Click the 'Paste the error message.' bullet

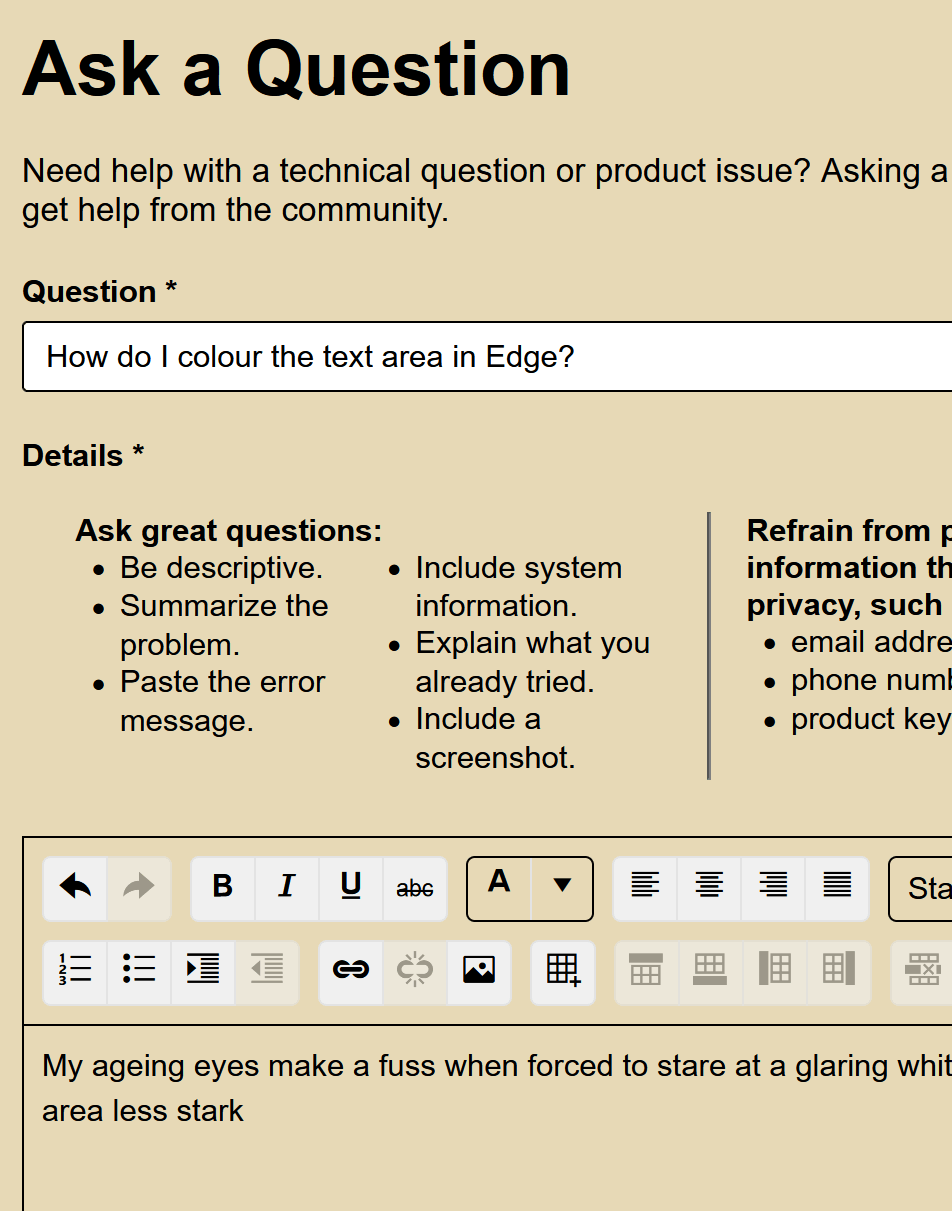coord(222,701)
